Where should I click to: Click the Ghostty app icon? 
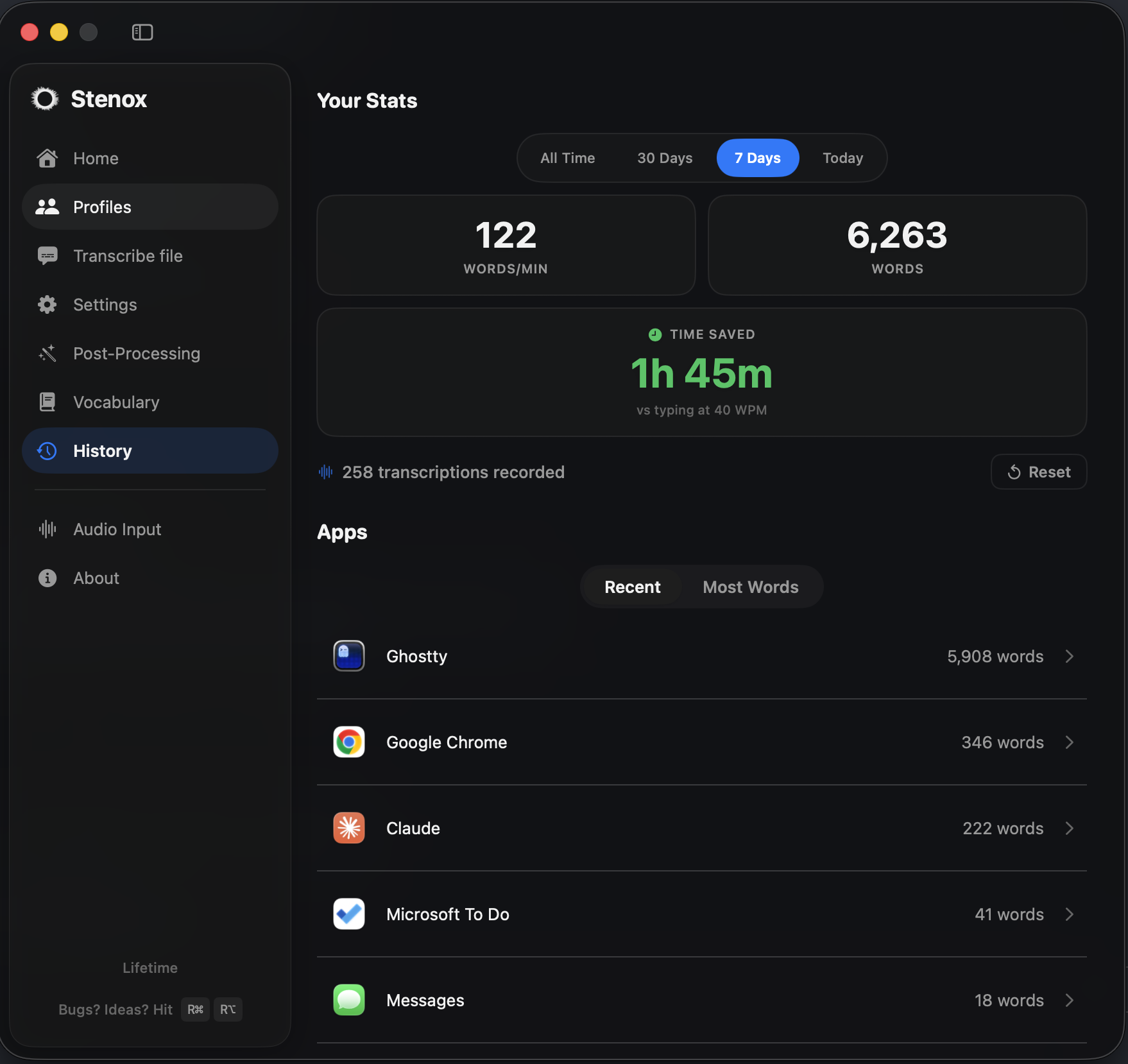pos(349,656)
